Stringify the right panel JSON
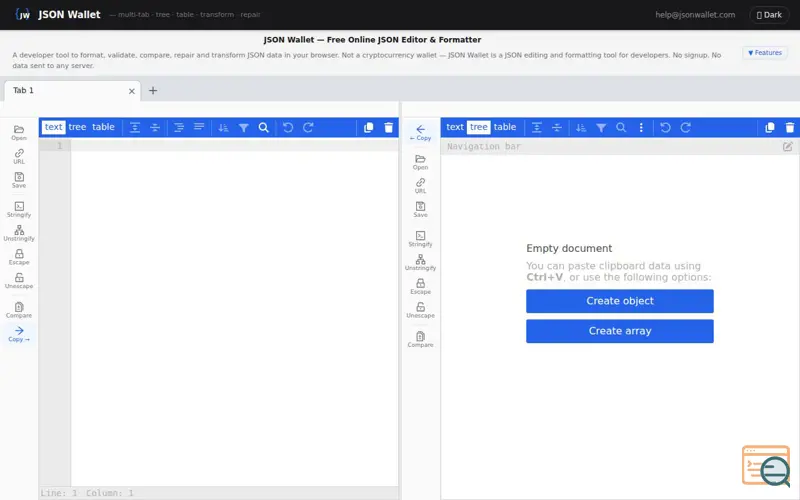This screenshot has width=800, height=500. (420, 239)
